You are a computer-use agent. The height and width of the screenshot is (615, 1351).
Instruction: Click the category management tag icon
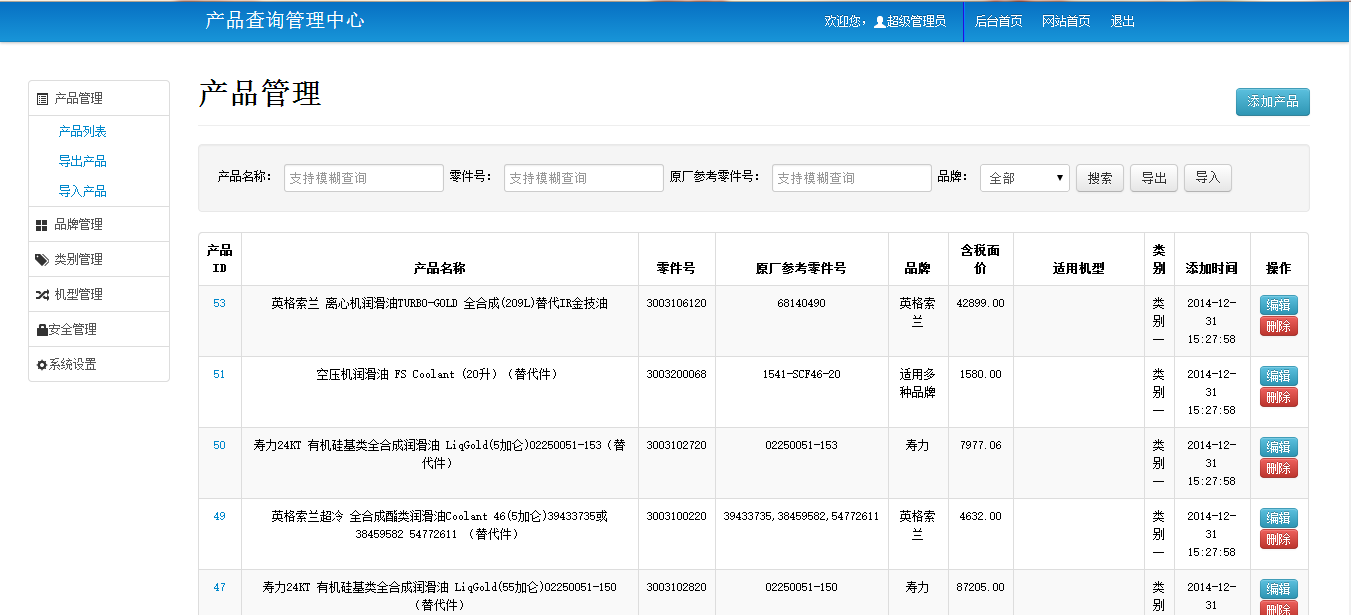42,260
